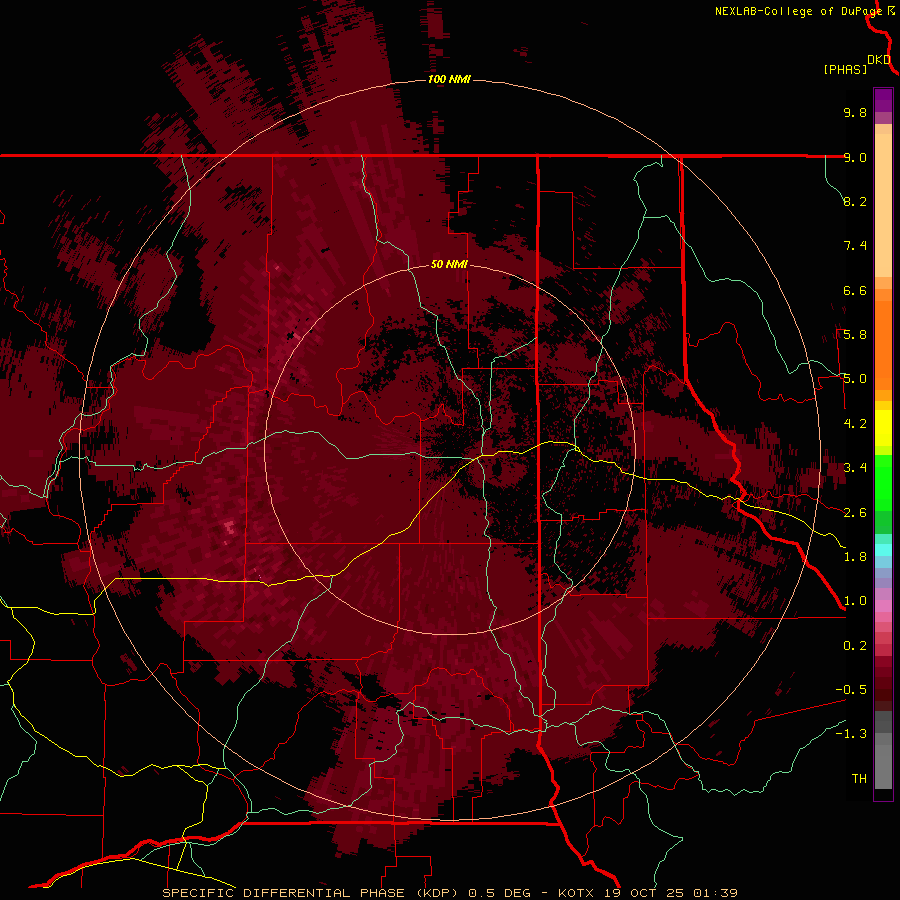900x900 pixels.
Task: Click the 5.0 value on color scale
Action: click(855, 379)
